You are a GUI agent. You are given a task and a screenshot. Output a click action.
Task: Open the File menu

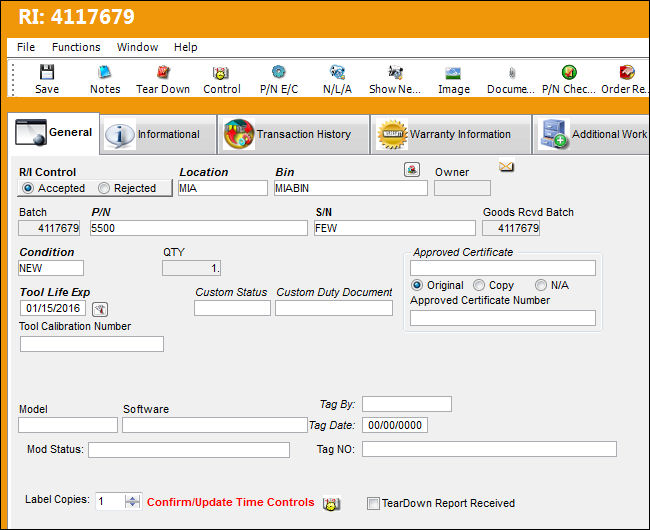[x=26, y=47]
